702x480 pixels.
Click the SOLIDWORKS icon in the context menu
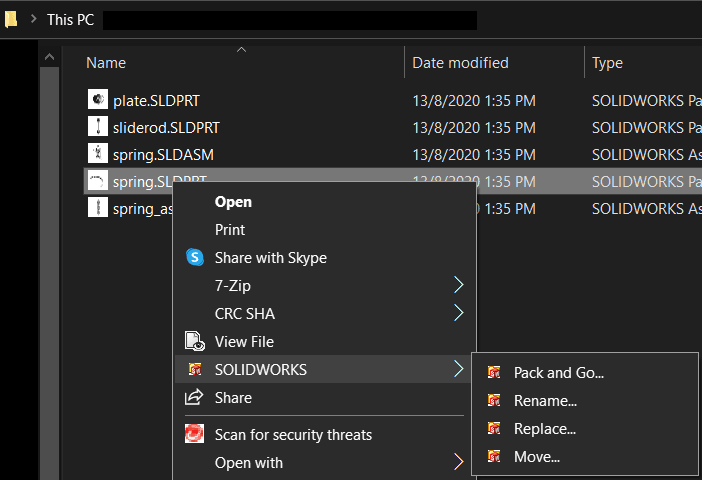click(195, 369)
